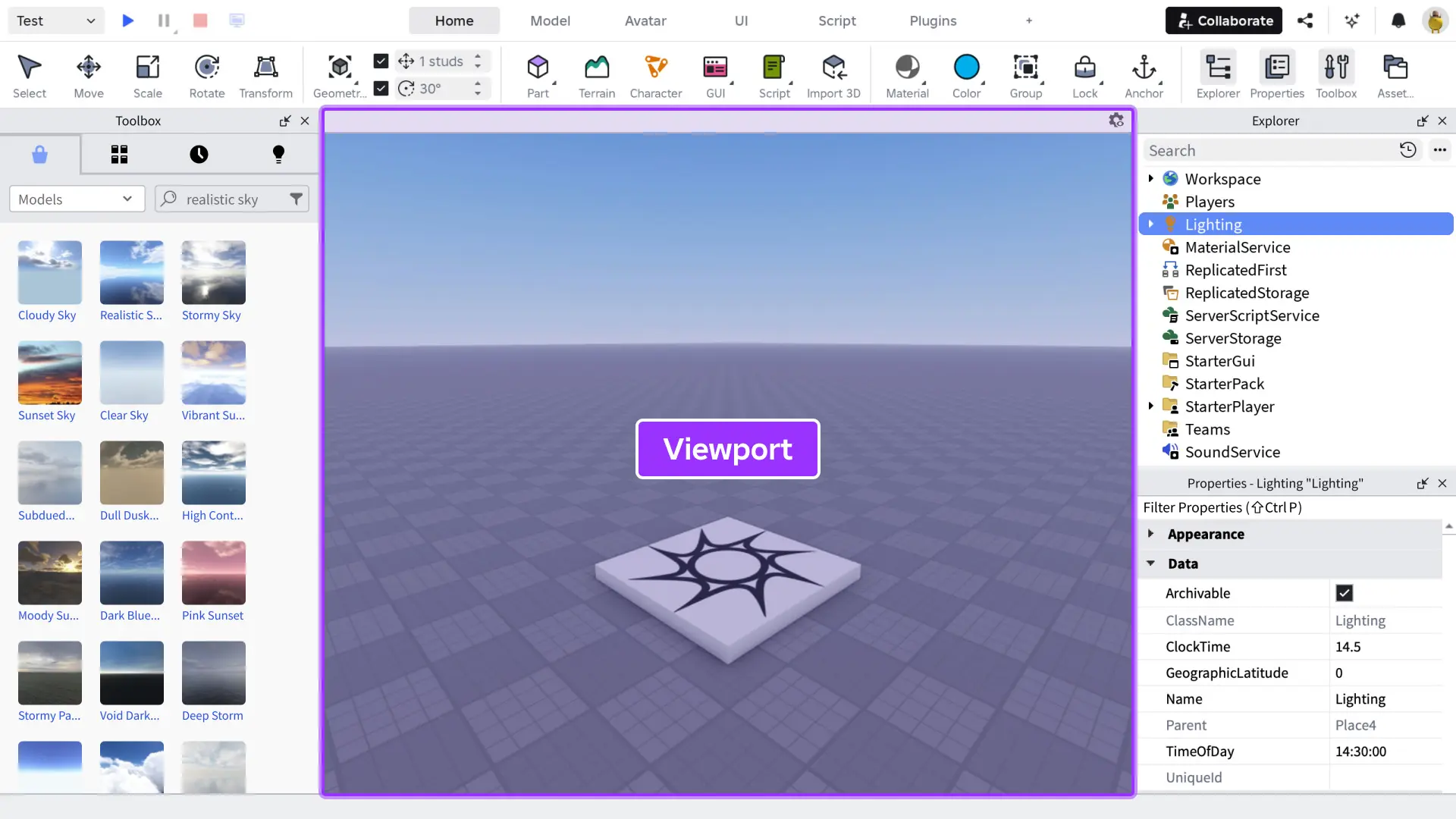The image size is (1456, 819).
Task: Collapse the Data properties section
Action: 1153,563
